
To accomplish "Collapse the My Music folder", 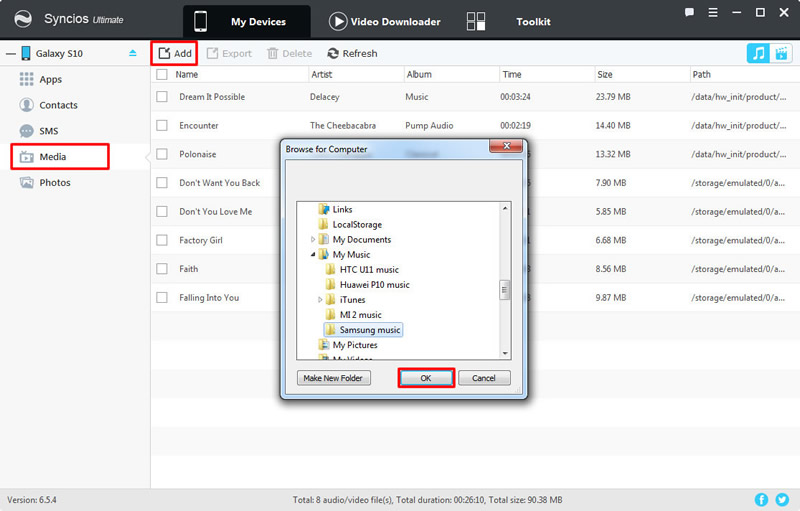I will [313, 254].
